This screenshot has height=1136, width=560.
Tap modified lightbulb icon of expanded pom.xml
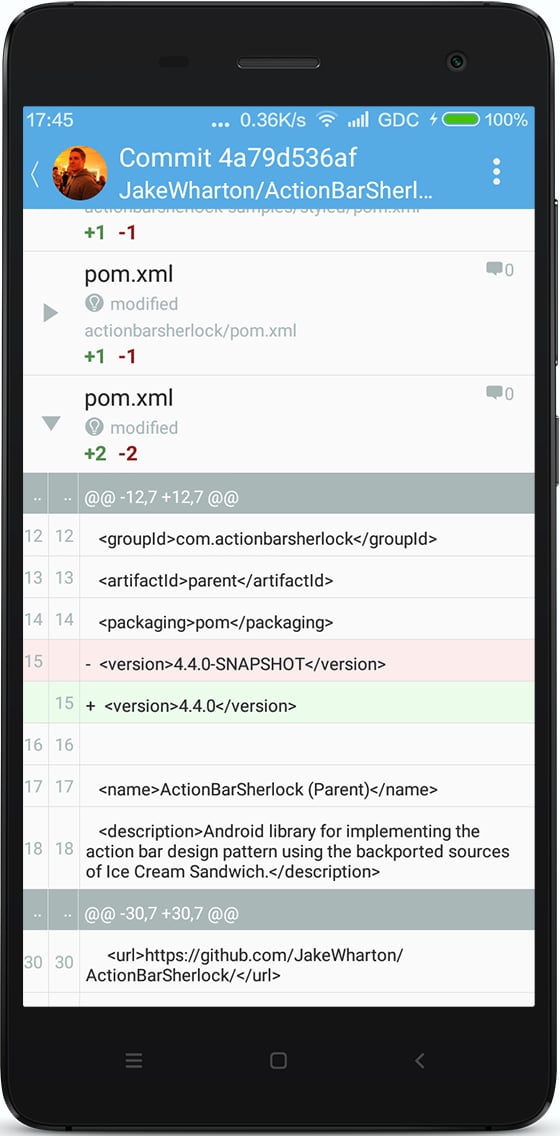(x=94, y=427)
